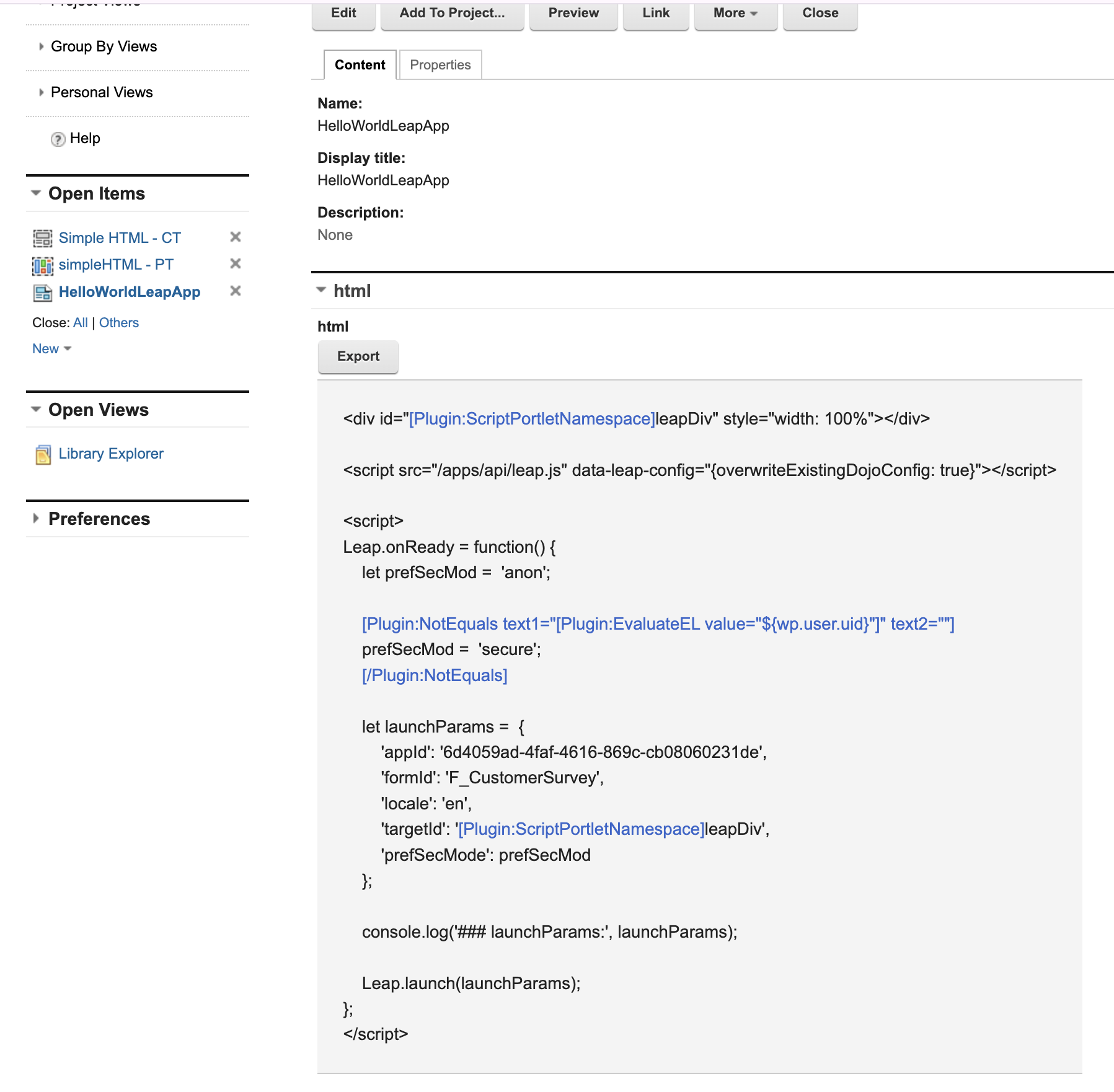Select the Content tab
This screenshot has height=1092, width=1114.
click(x=360, y=65)
